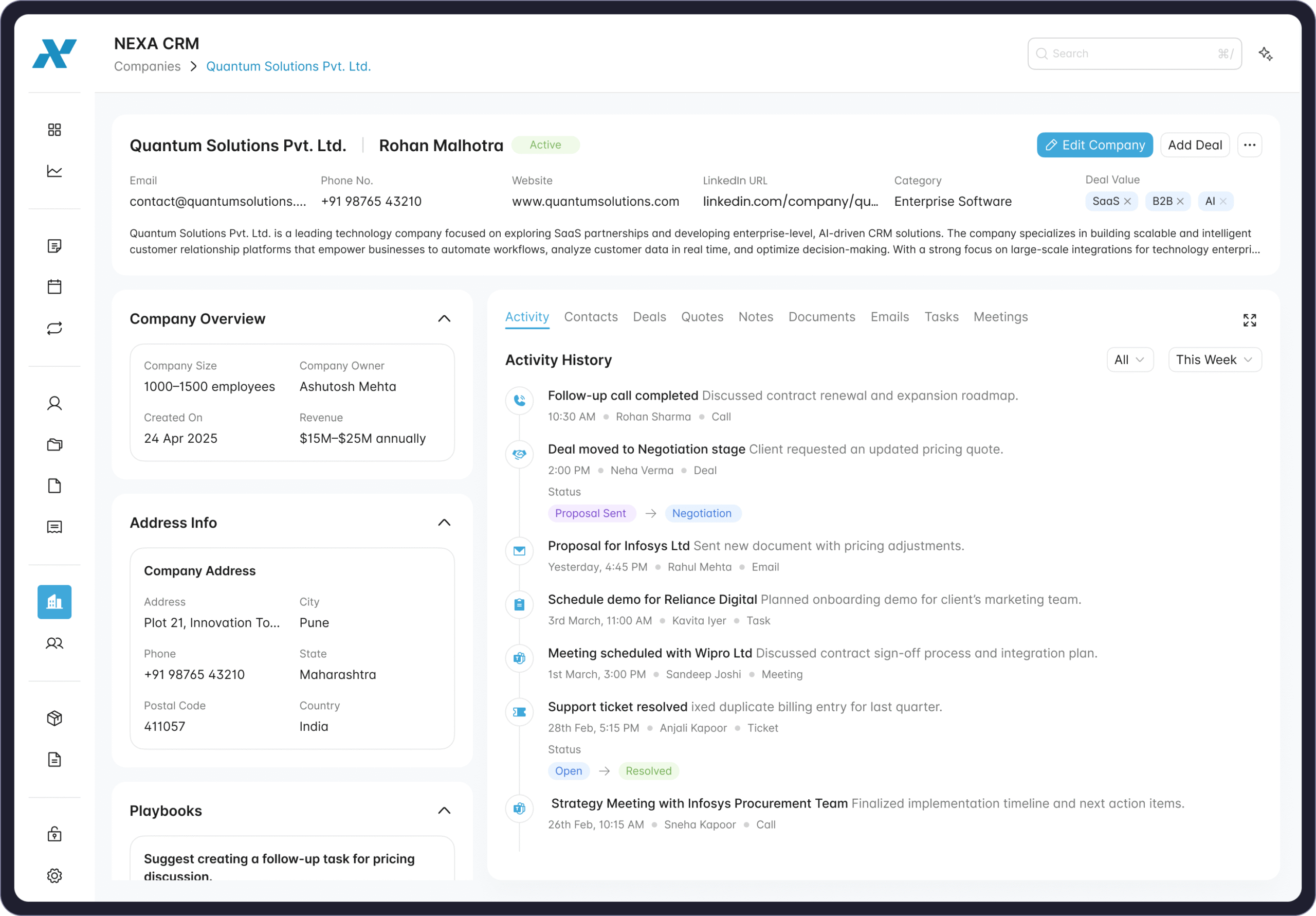Image resolution: width=1316 pixels, height=916 pixels.
Task: Open the settings gear in sidebar
Action: point(54,875)
